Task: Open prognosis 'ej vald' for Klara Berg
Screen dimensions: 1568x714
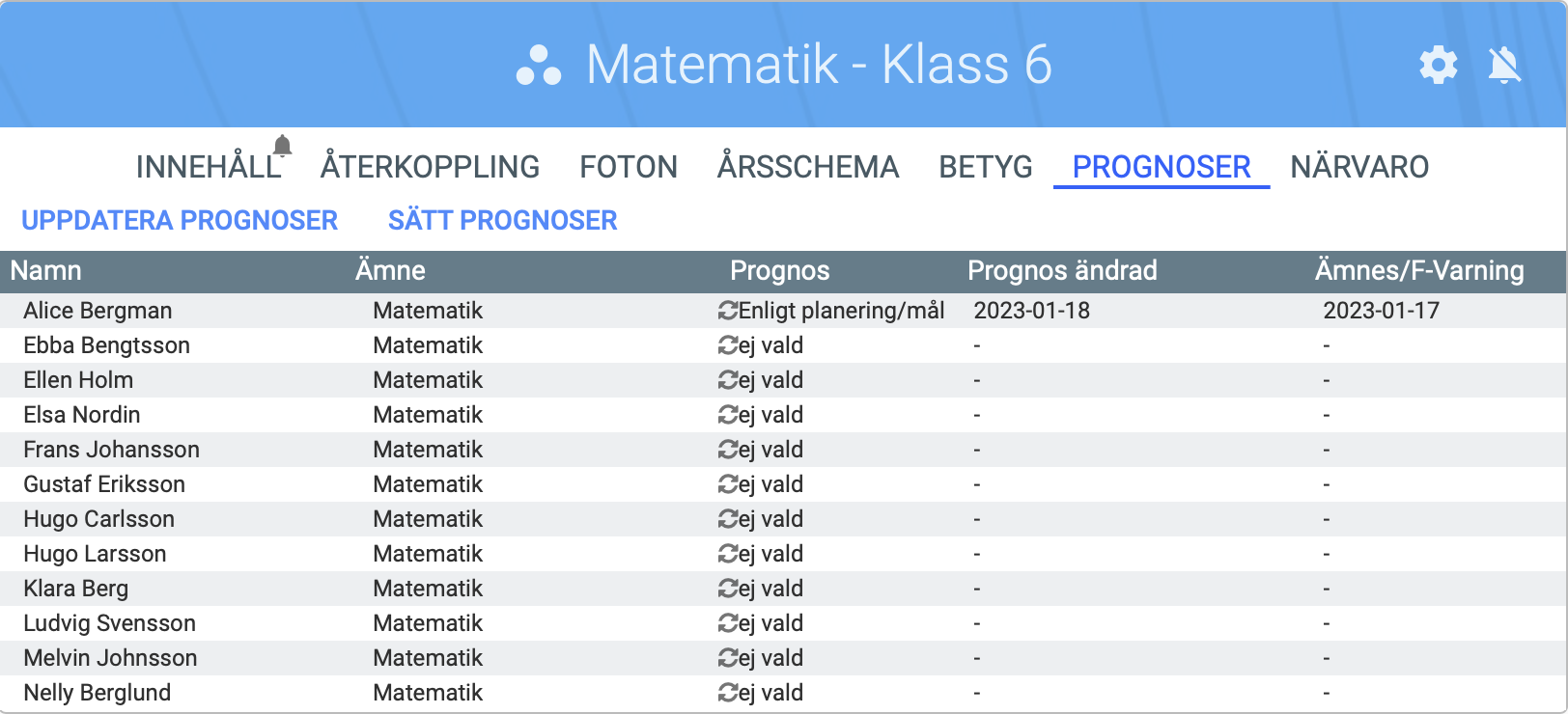Action: (x=770, y=589)
